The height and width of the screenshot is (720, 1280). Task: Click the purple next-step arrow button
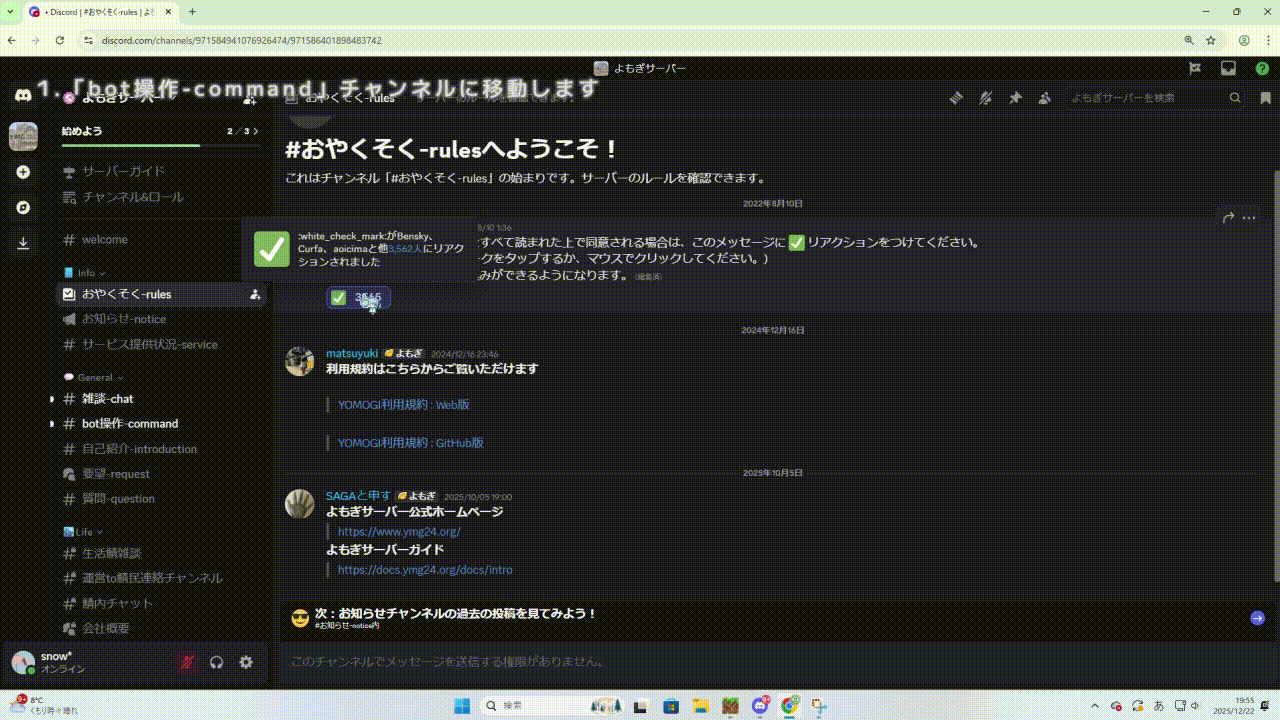pyautogui.click(x=1257, y=618)
